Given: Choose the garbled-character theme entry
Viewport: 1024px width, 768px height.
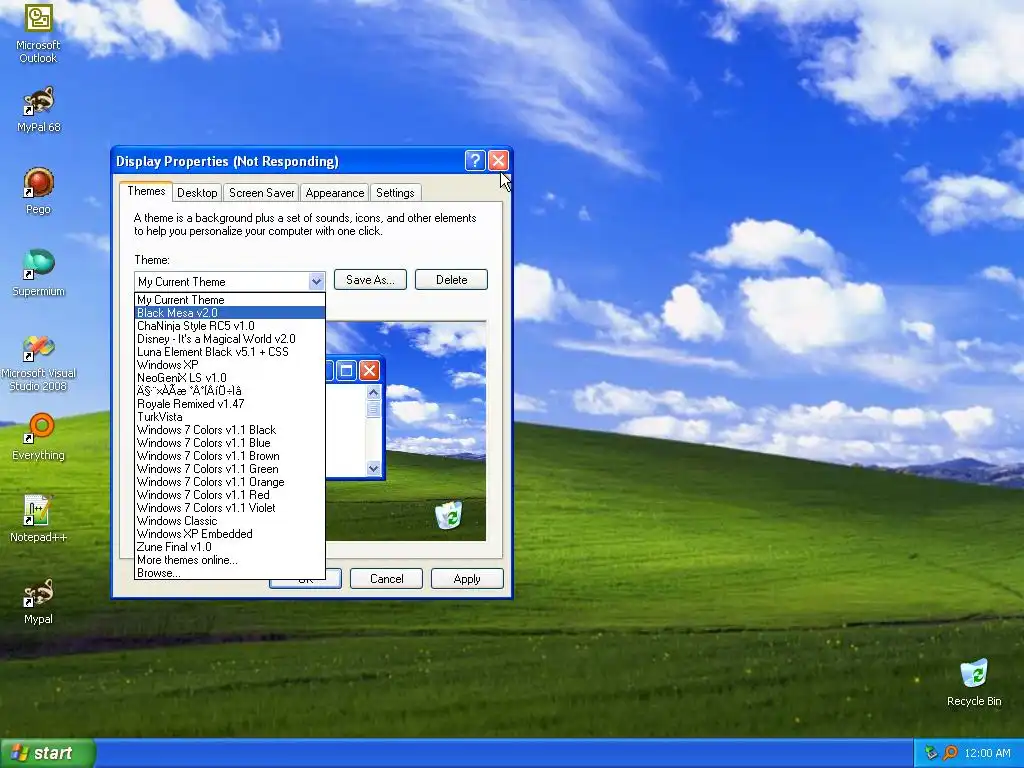Looking at the screenshot, I should [x=230, y=391].
